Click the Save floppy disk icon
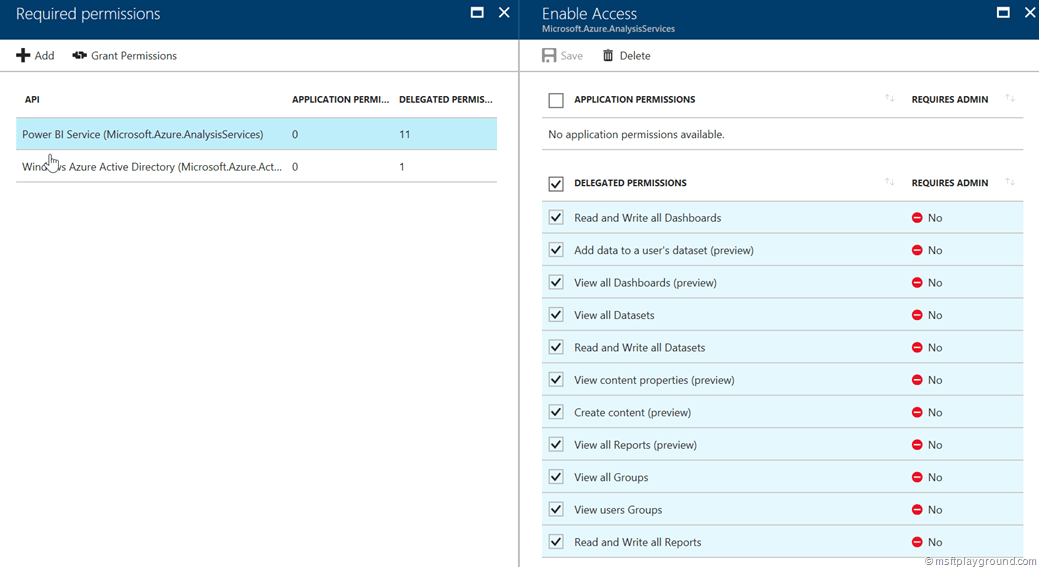Viewport: 1039px width, 567px height. point(549,56)
